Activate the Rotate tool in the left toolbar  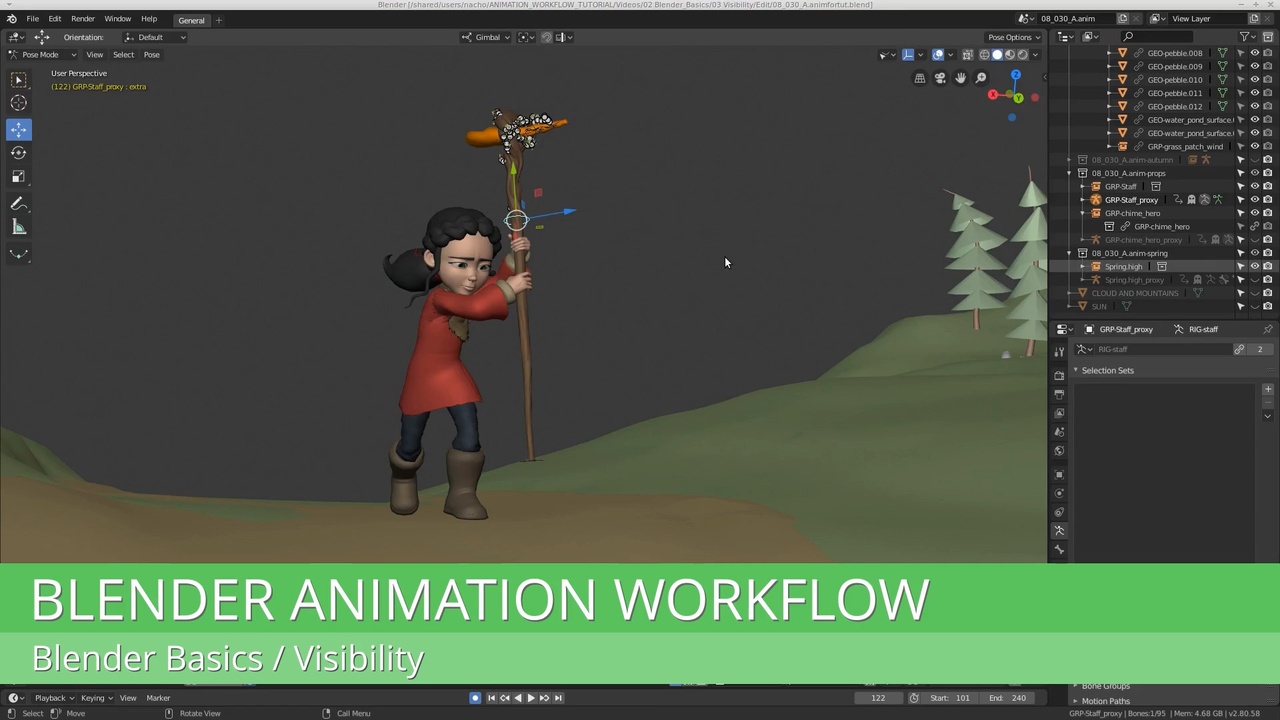[18, 153]
